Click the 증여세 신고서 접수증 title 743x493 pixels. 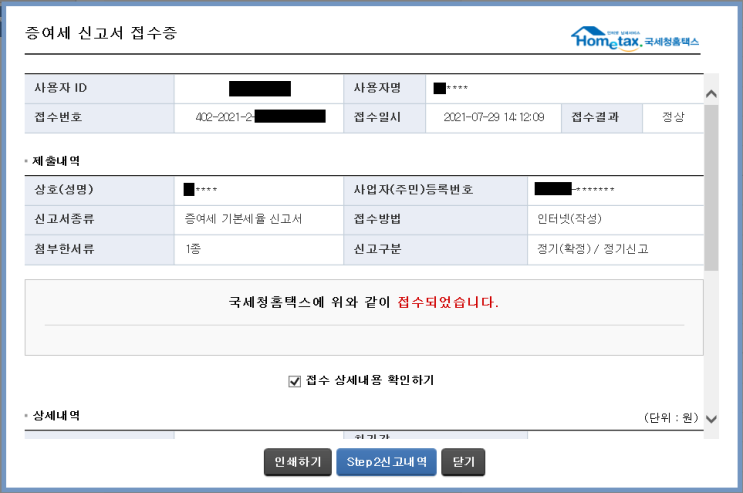point(101,33)
